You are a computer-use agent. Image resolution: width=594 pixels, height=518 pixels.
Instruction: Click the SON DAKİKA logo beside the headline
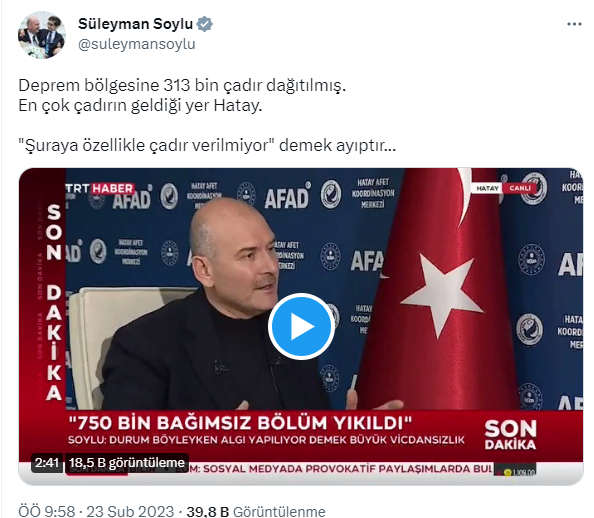click(510, 435)
